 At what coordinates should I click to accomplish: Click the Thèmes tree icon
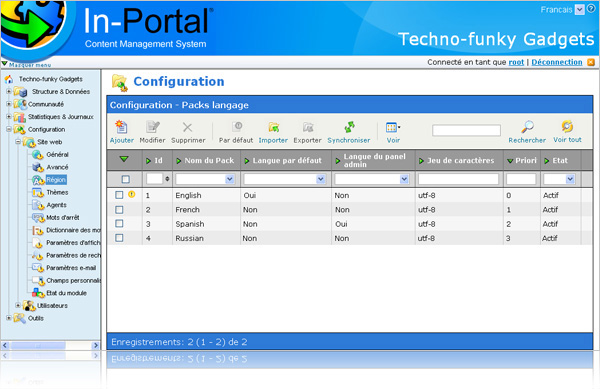click(38, 192)
